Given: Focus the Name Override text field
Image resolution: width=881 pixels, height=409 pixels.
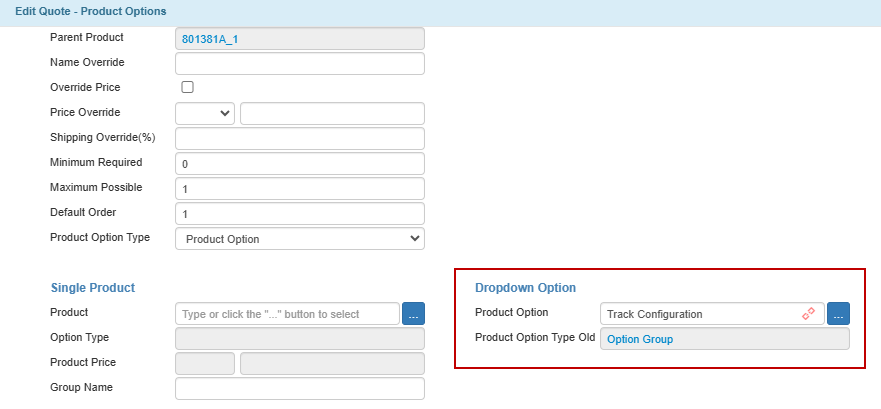Looking at the screenshot, I should [300, 63].
